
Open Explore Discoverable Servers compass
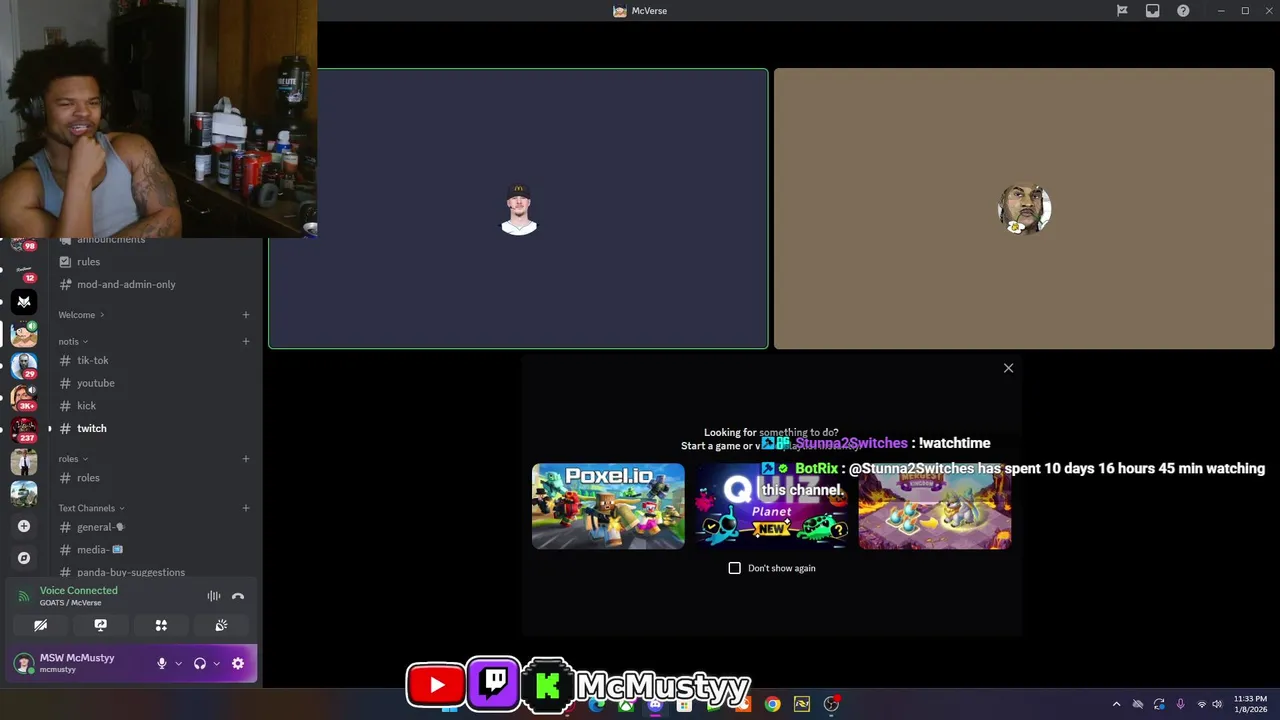(24, 558)
